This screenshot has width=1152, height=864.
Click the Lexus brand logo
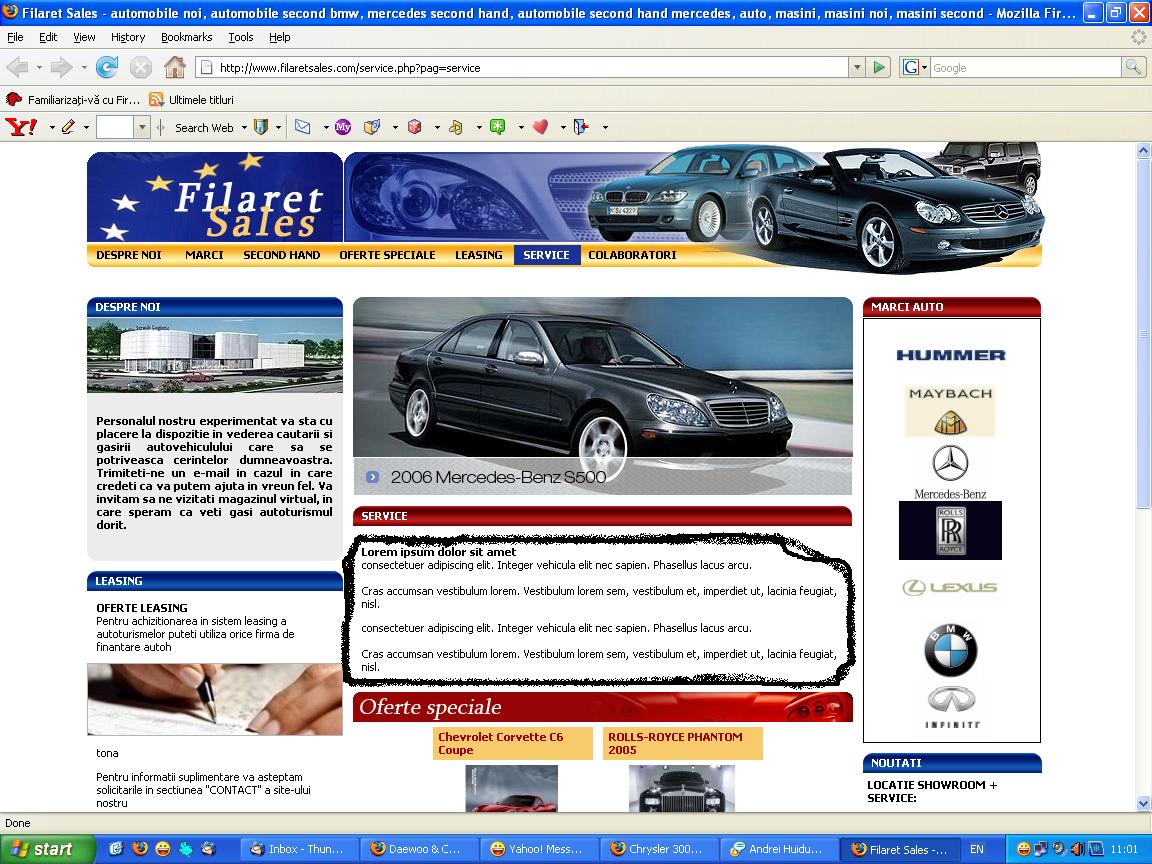click(x=949, y=587)
